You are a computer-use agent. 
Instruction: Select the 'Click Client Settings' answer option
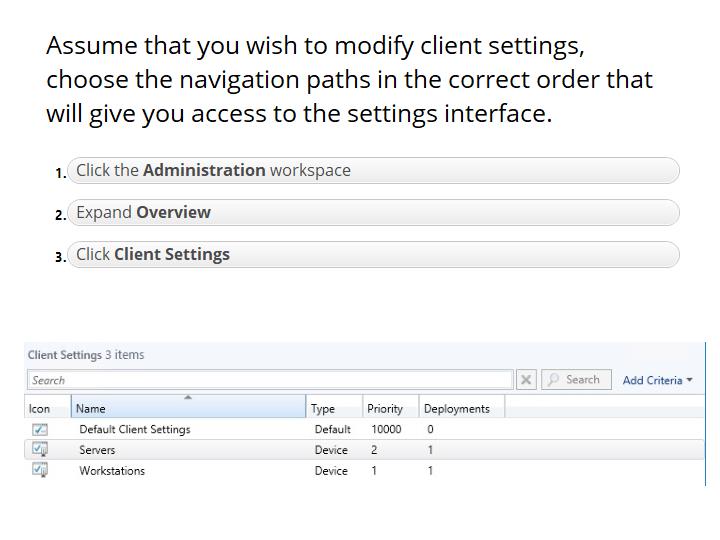373,254
